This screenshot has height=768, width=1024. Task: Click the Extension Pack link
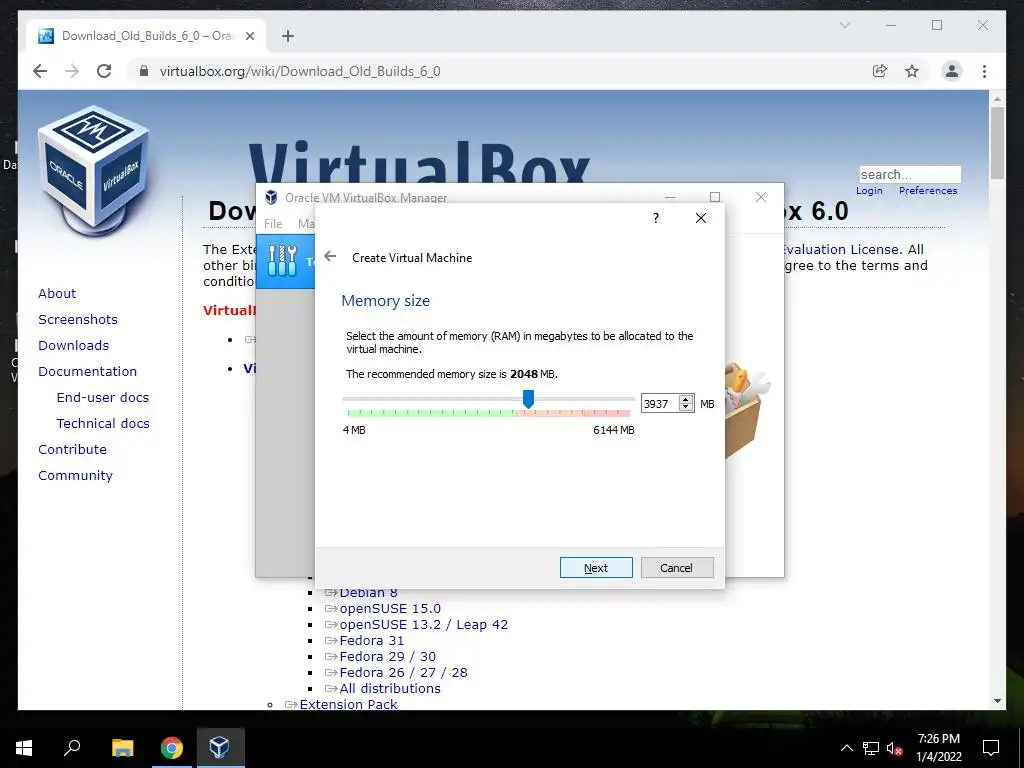click(x=348, y=704)
